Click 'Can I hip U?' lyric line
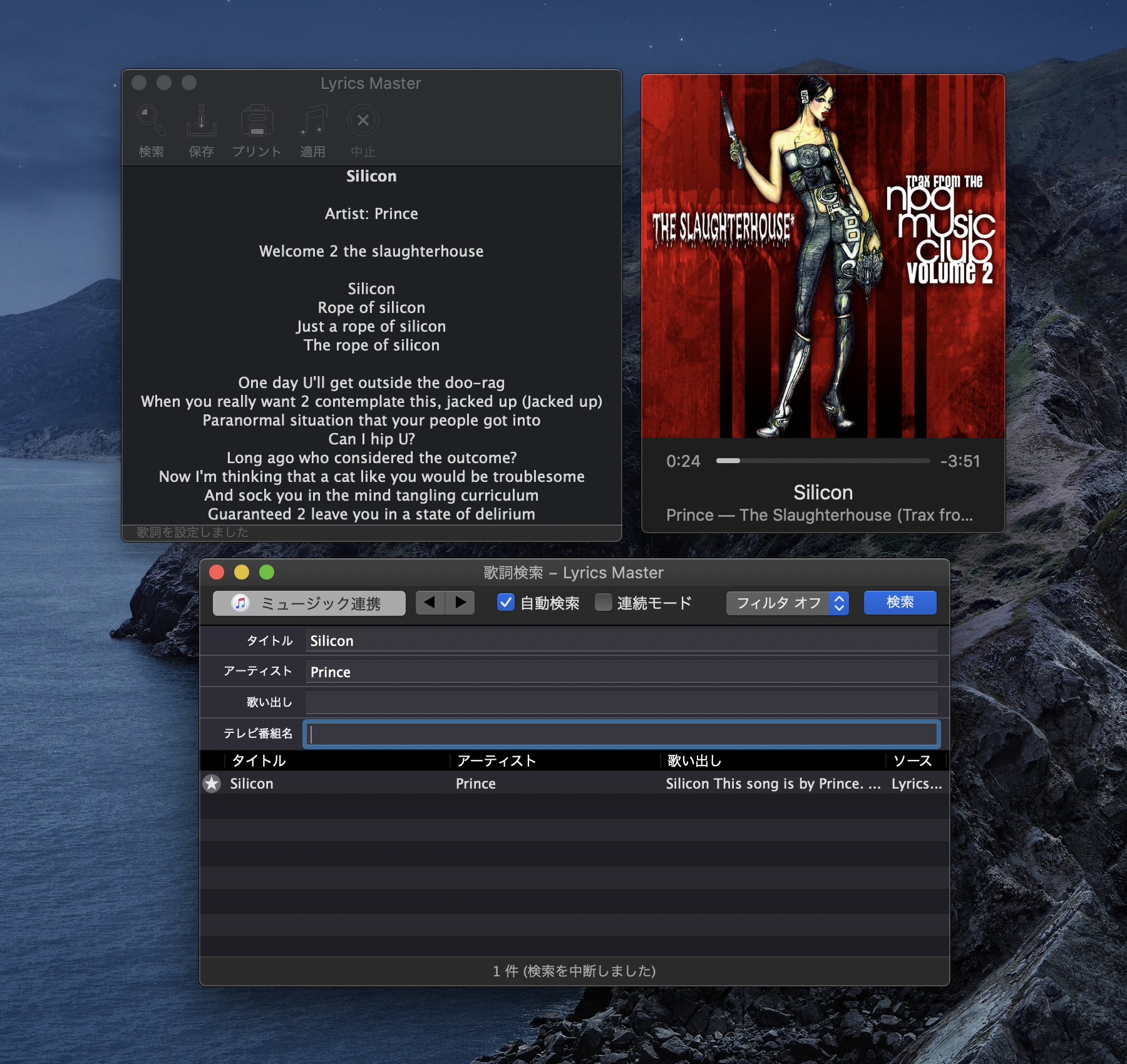The width and height of the screenshot is (1127, 1064). 371,439
